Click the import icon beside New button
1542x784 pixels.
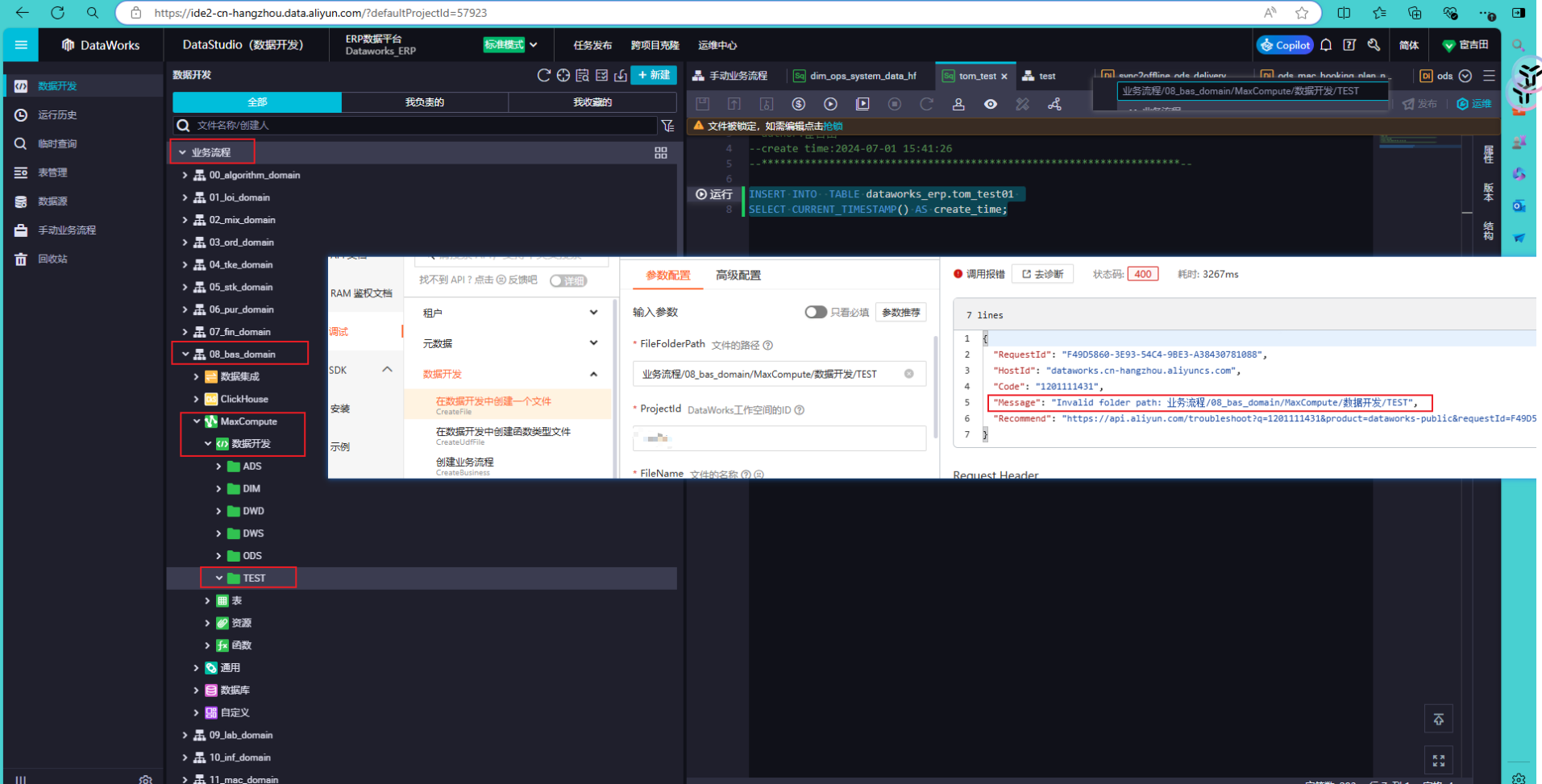click(x=621, y=75)
